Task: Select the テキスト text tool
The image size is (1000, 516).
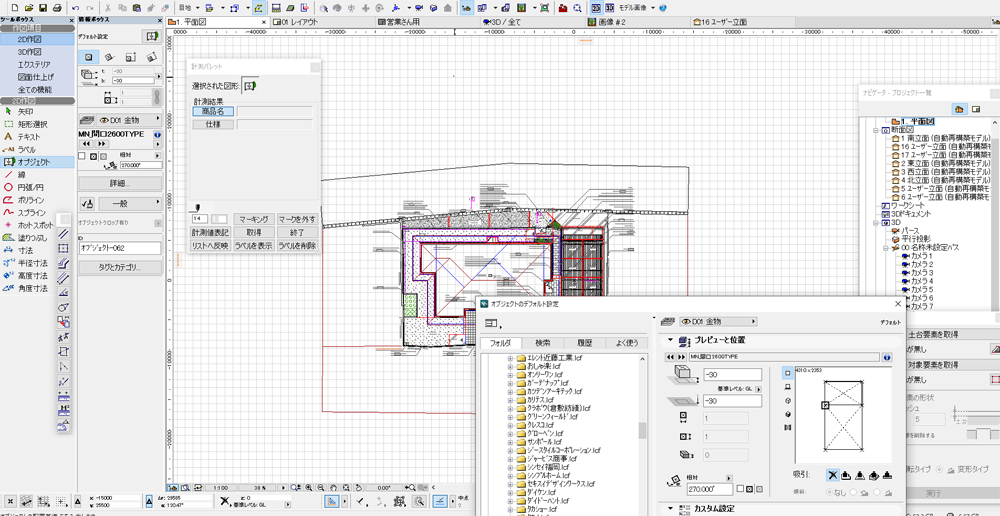Action: click(x=38, y=136)
